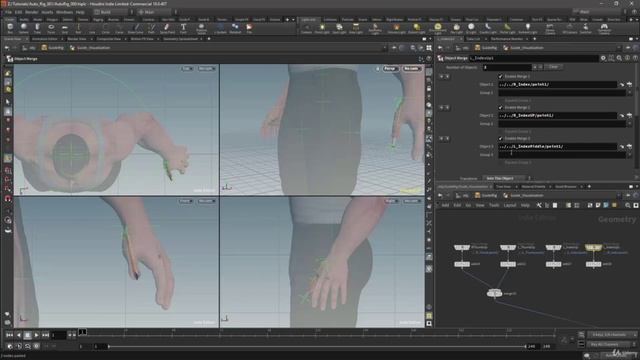Open the shelf set options arrow
640x360 pixels.
(x=293, y=19)
